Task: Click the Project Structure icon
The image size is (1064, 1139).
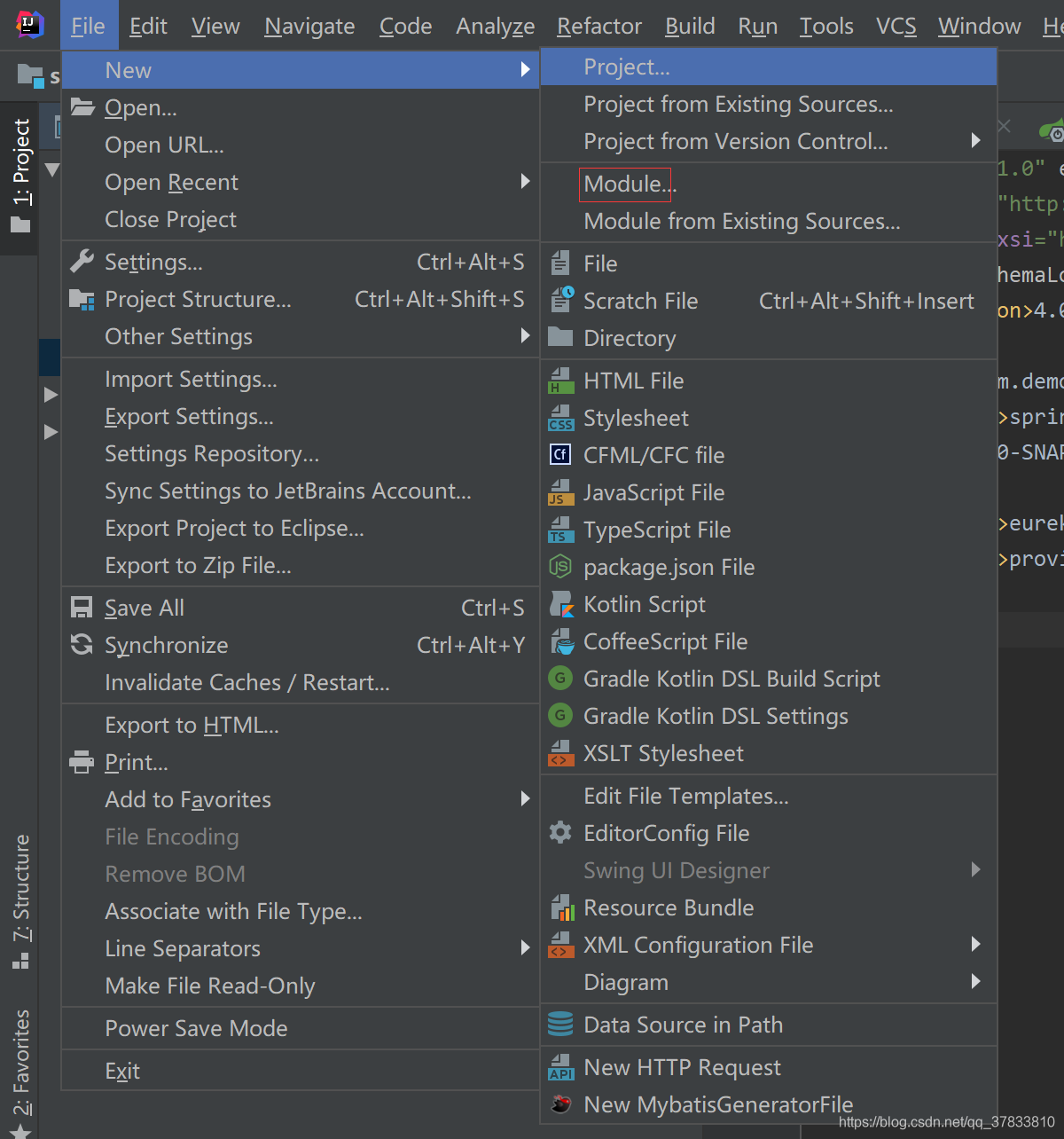Action: [x=82, y=299]
